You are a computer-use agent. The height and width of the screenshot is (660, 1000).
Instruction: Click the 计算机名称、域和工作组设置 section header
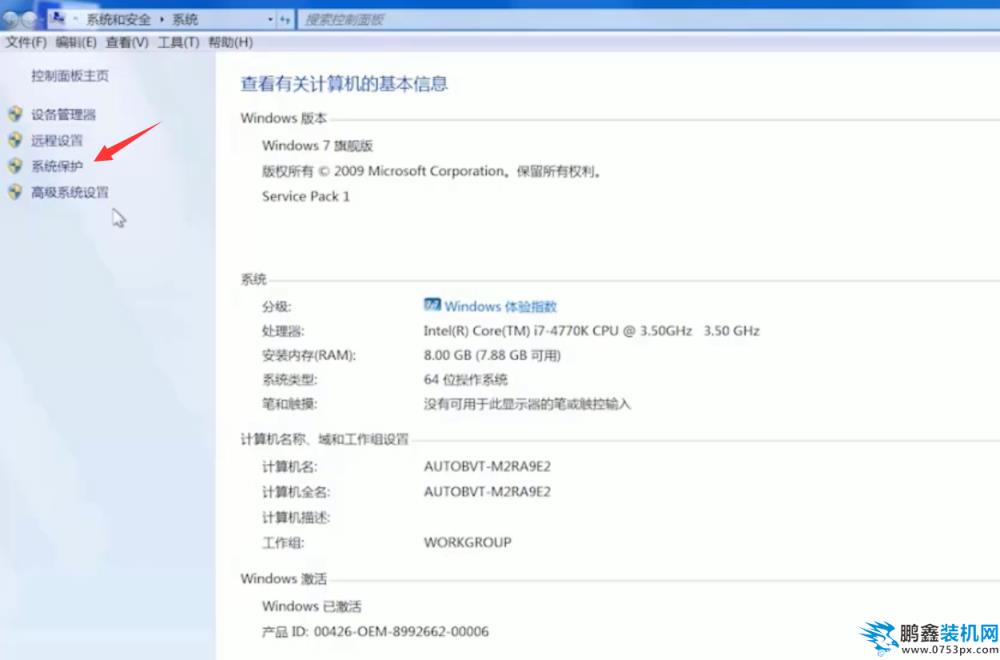[325, 439]
